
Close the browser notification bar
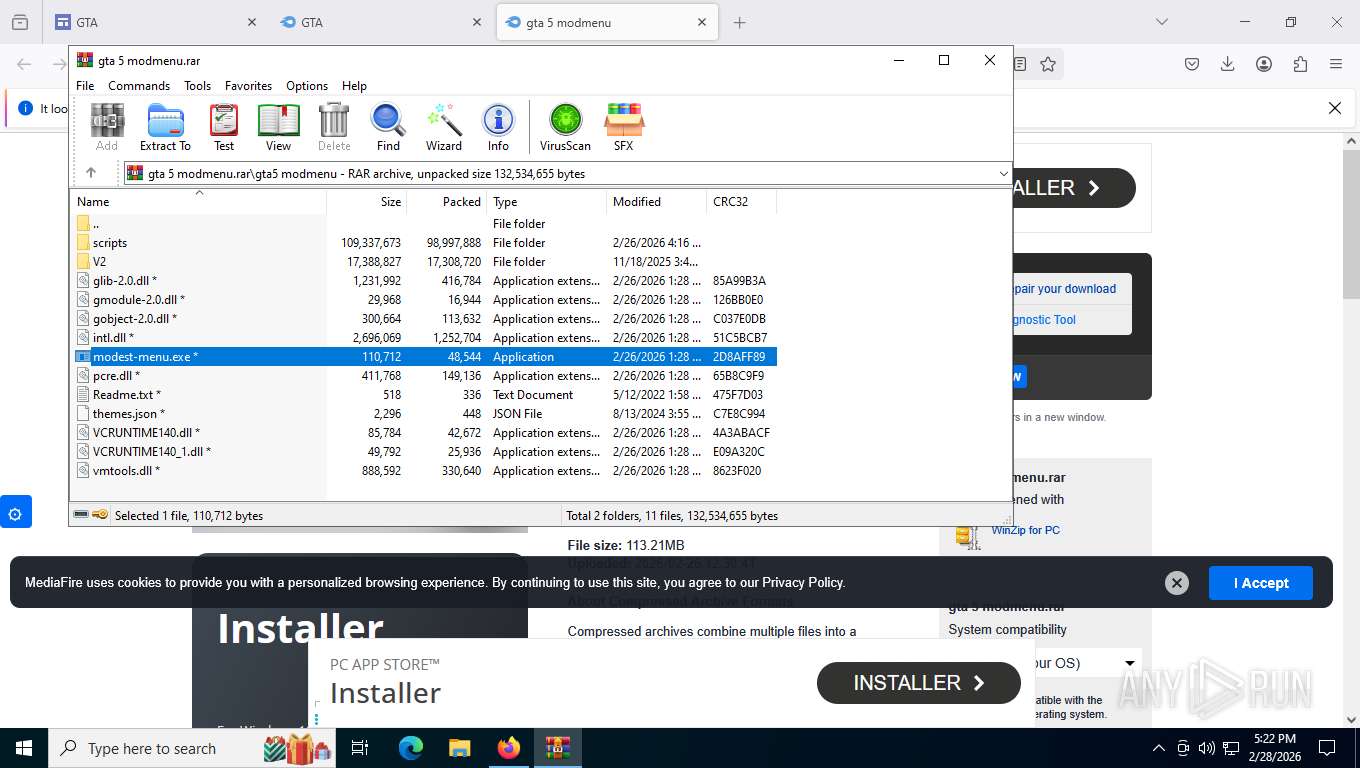pos(1334,108)
